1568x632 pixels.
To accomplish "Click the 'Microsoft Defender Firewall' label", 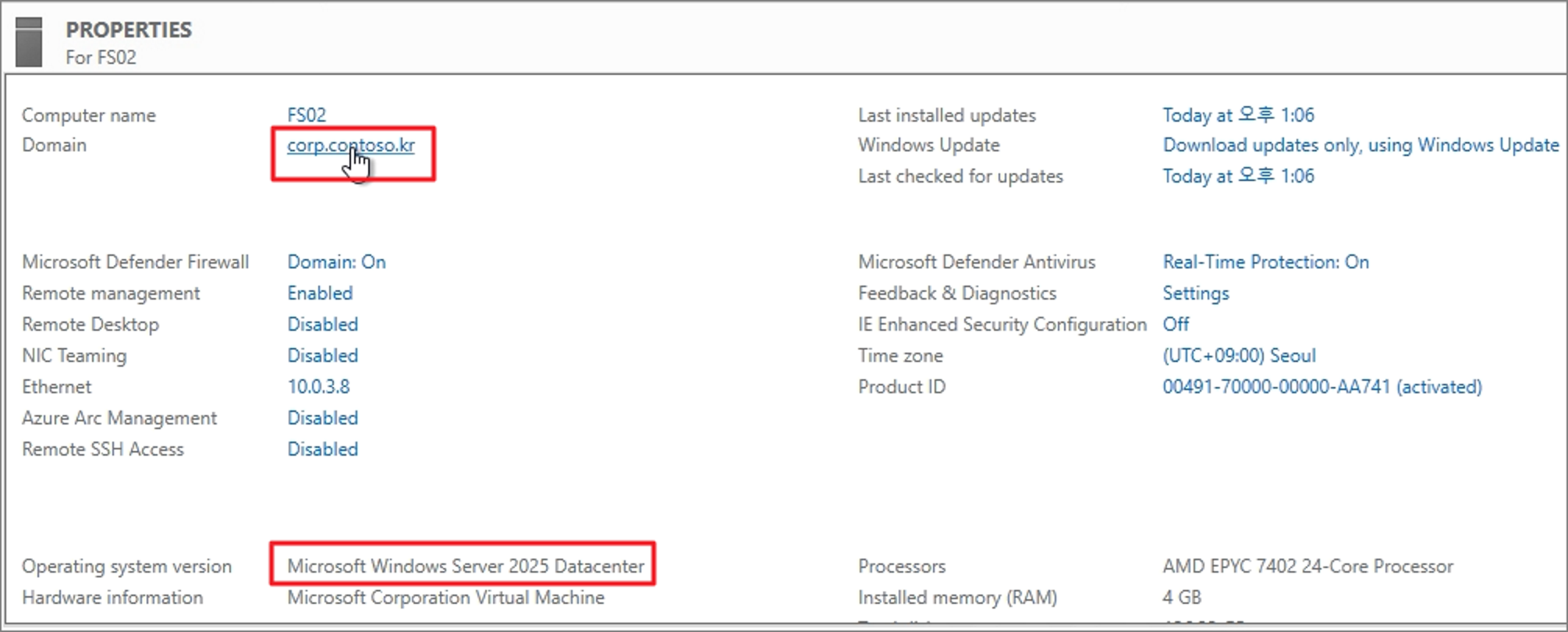I will (x=135, y=262).
